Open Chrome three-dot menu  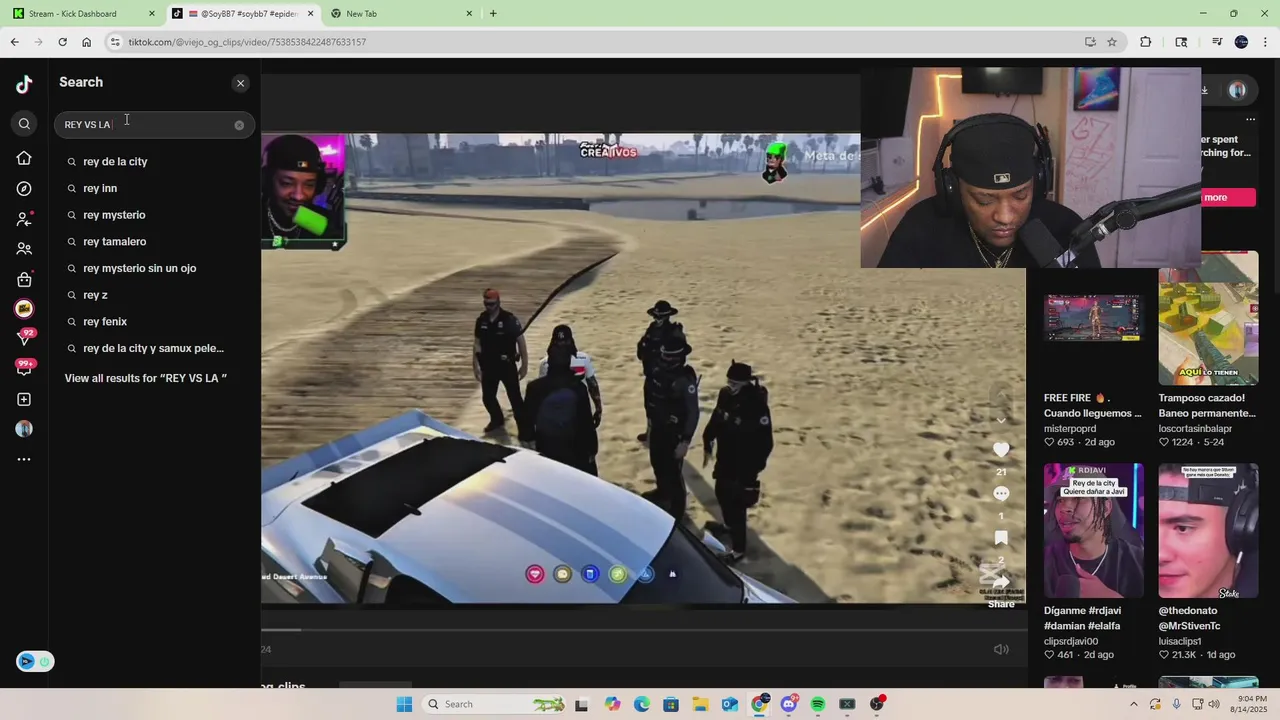click(1266, 42)
